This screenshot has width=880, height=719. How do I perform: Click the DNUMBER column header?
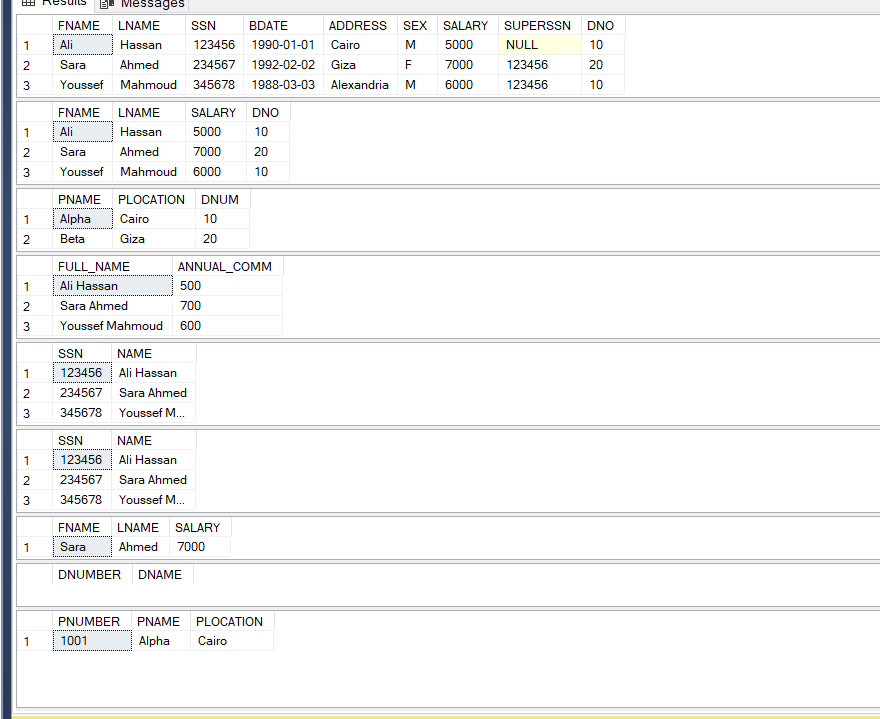pos(89,574)
